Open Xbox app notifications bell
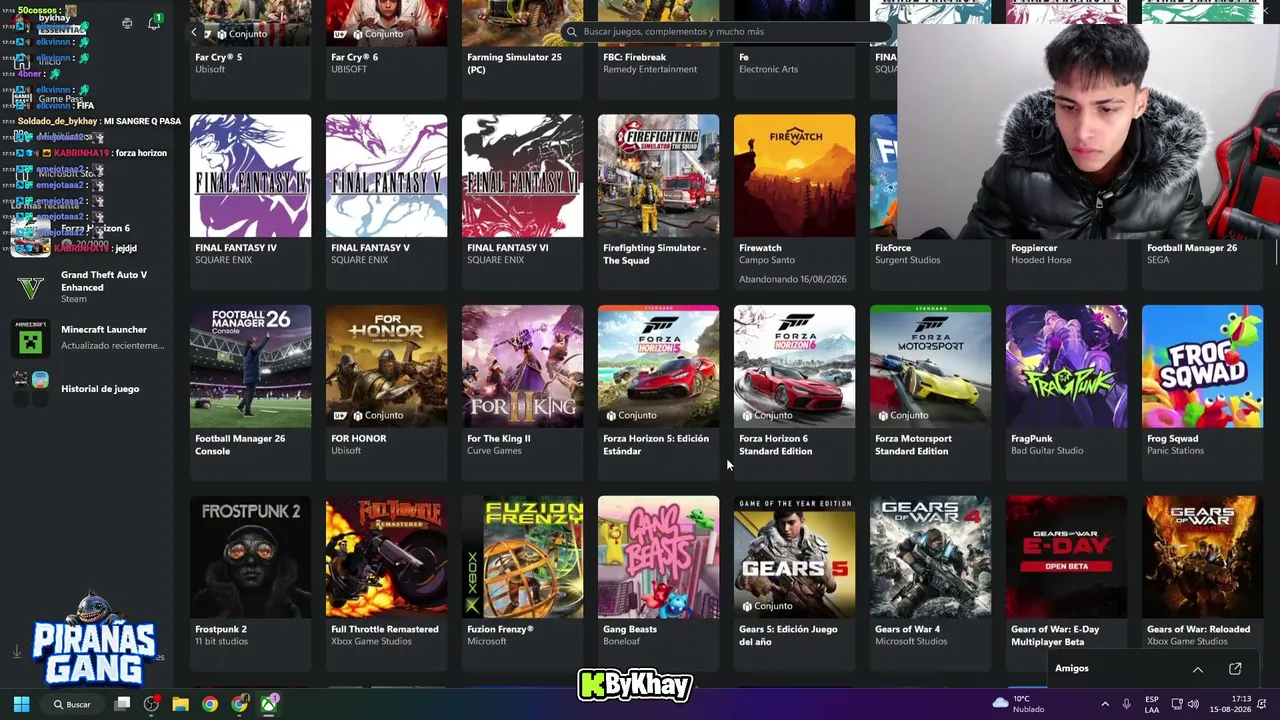1280x720 pixels. click(x=154, y=23)
